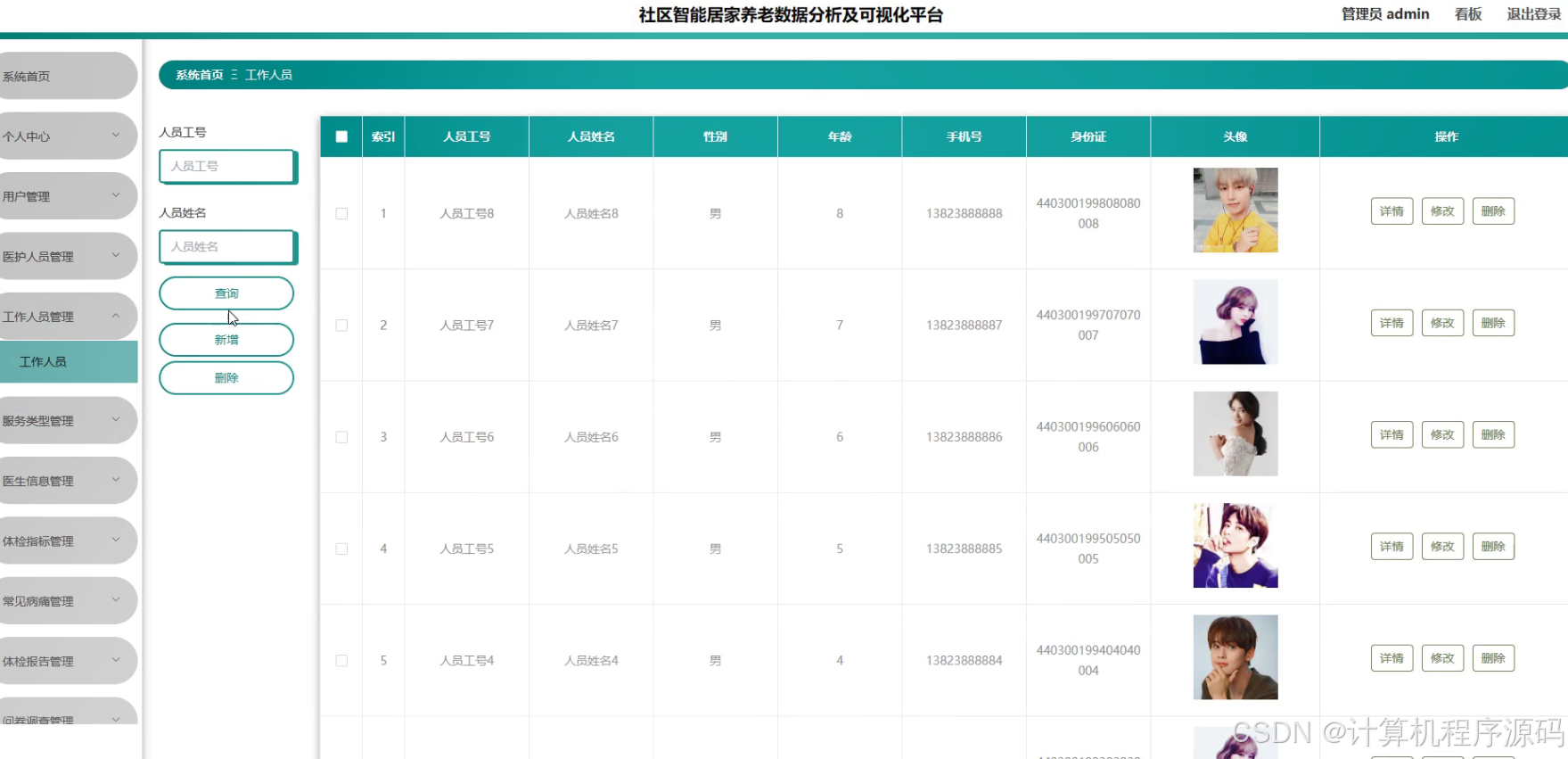Viewport: 1568px width, 759px height.
Task: Expand 服务类型管理 sidebar chevron
Action: 116,420
